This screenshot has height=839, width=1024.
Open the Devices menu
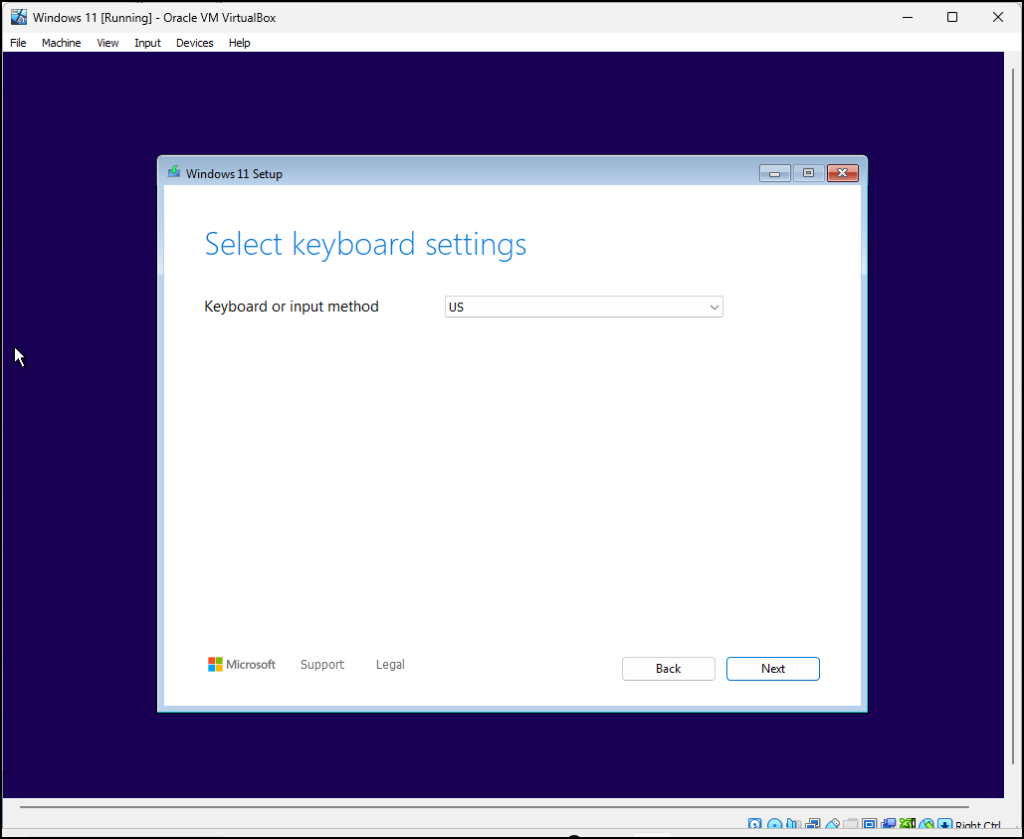coord(195,43)
